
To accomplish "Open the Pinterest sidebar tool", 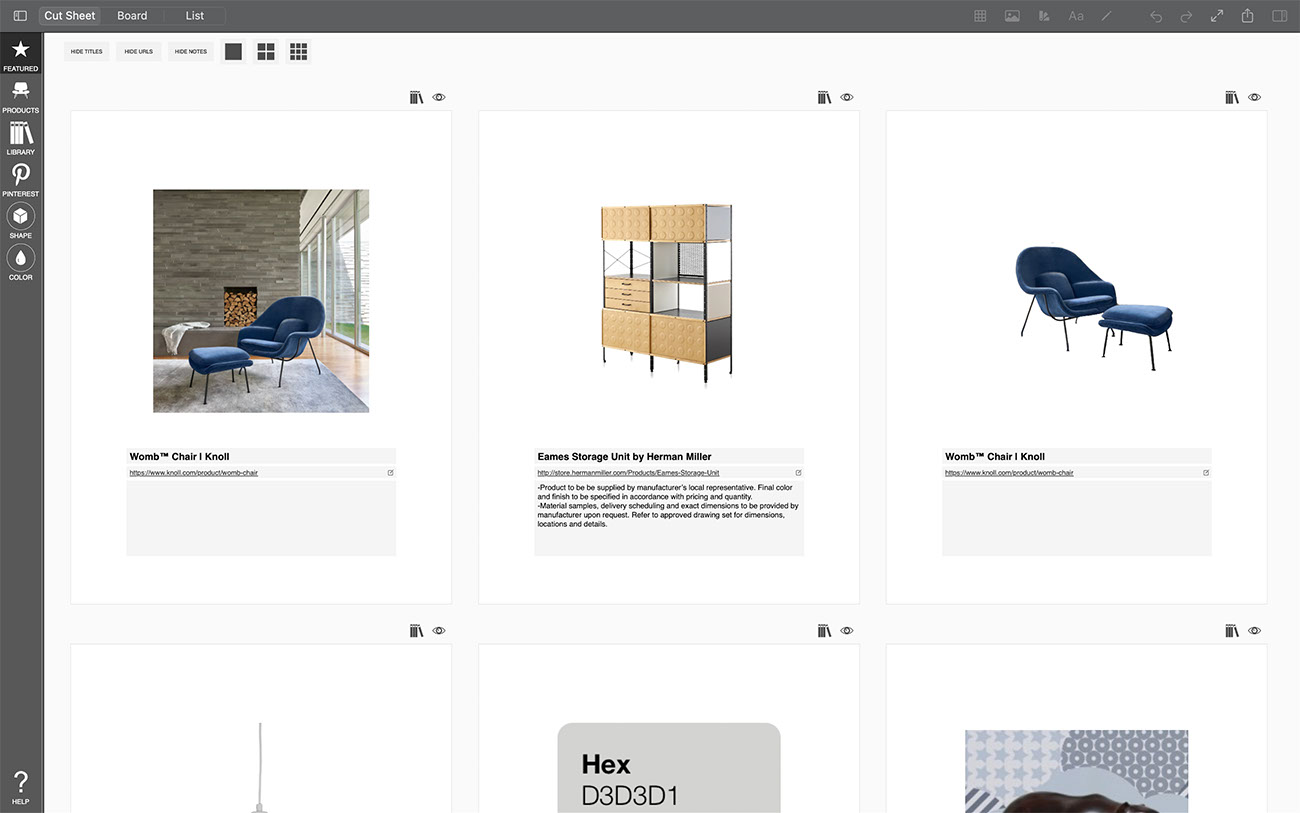I will (20, 180).
